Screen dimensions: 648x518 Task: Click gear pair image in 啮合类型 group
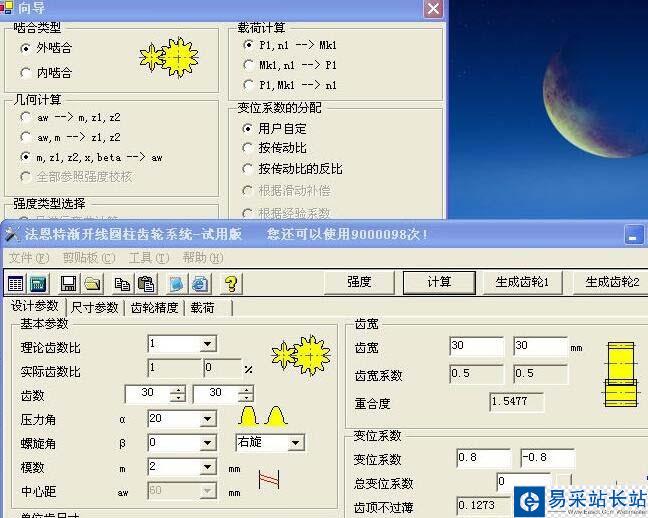click(x=169, y=58)
